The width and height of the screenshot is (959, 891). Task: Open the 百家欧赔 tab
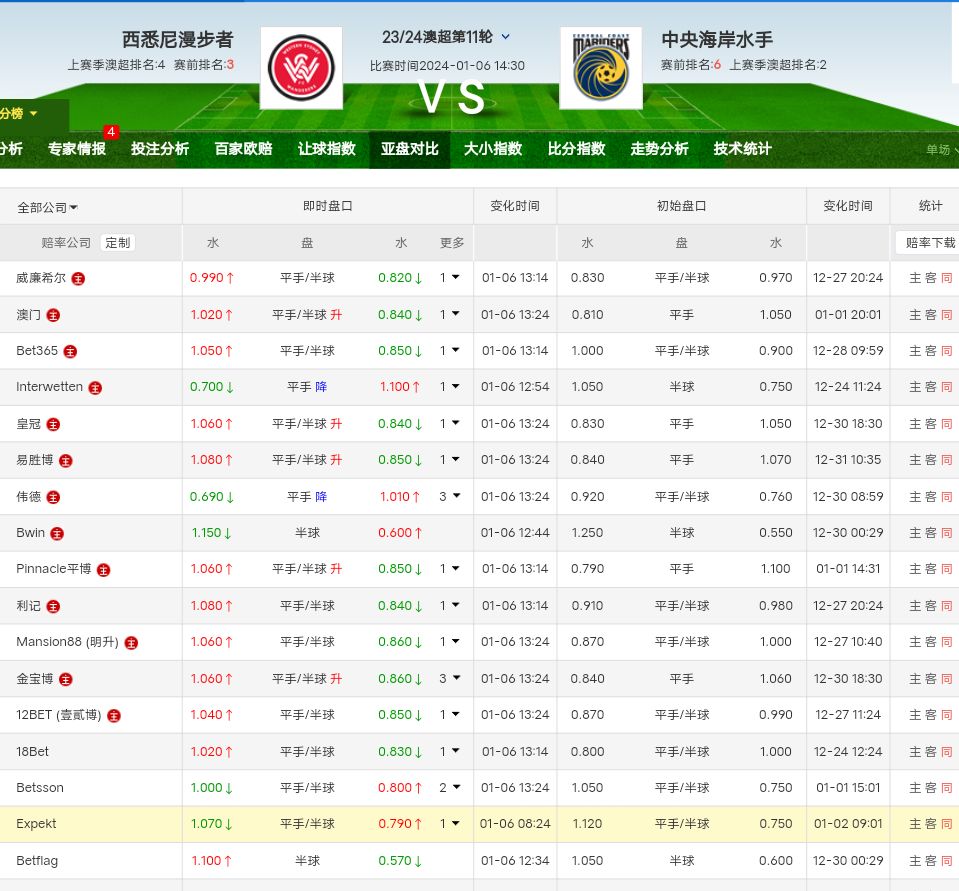coord(243,149)
